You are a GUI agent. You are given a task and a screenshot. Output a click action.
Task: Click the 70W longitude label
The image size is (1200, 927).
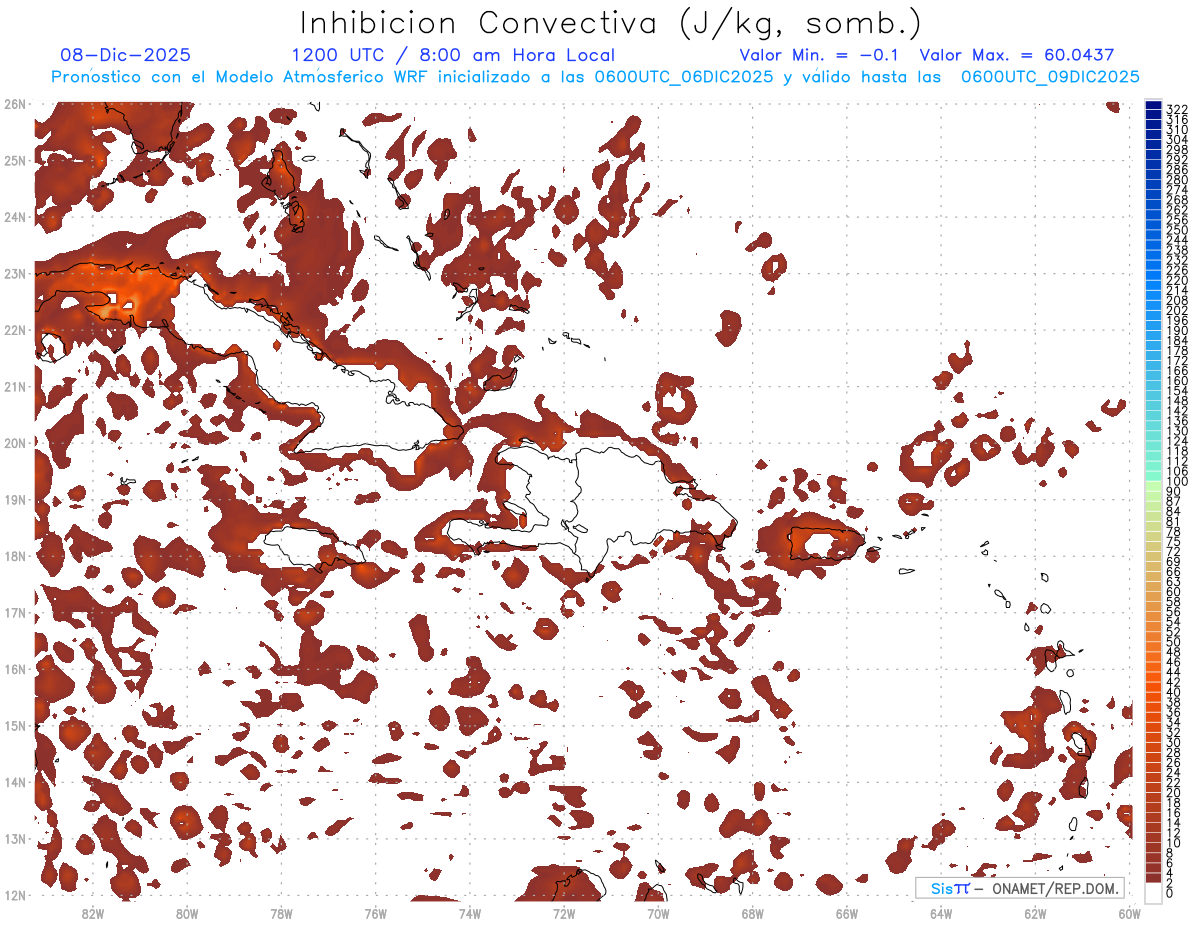coord(658,913)
